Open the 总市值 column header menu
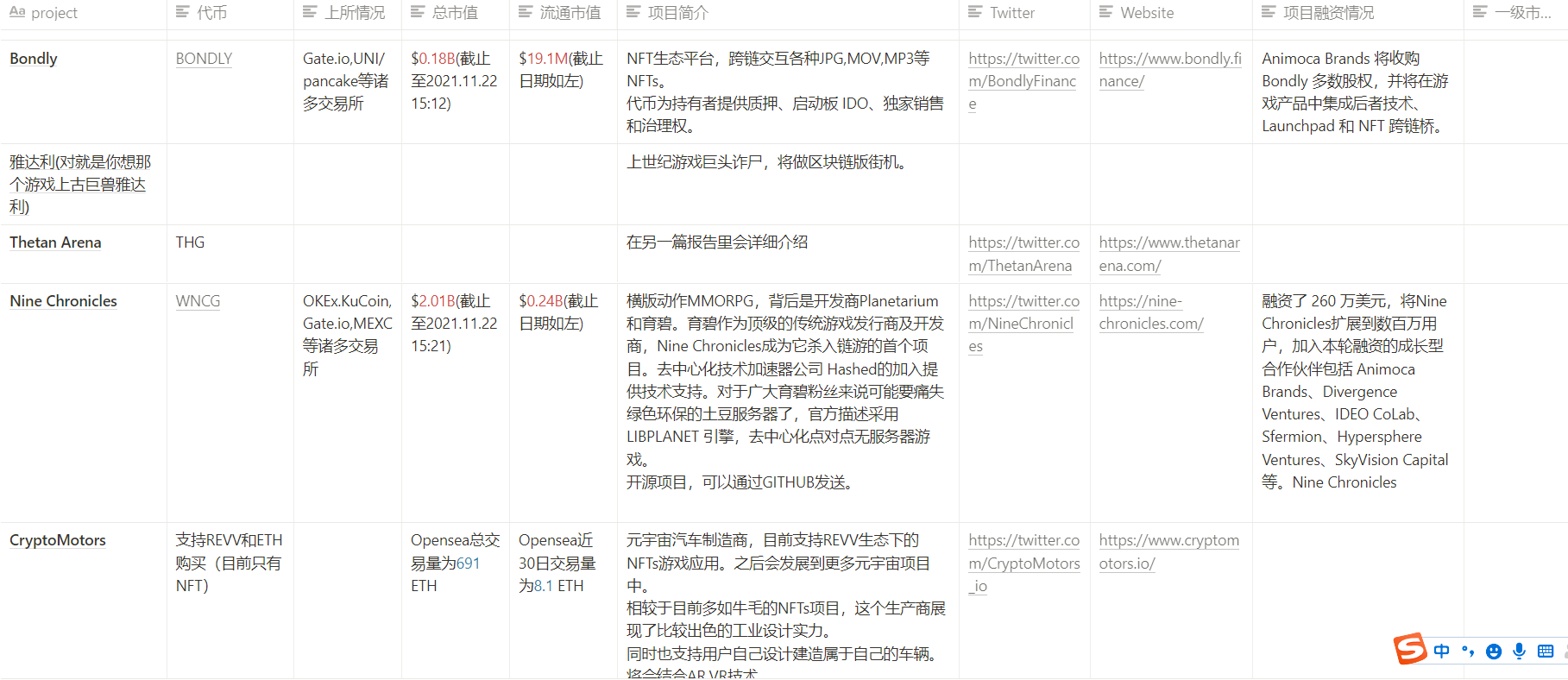The height and width of the screenshot is (680, 1568). click(x=456, y=13)
